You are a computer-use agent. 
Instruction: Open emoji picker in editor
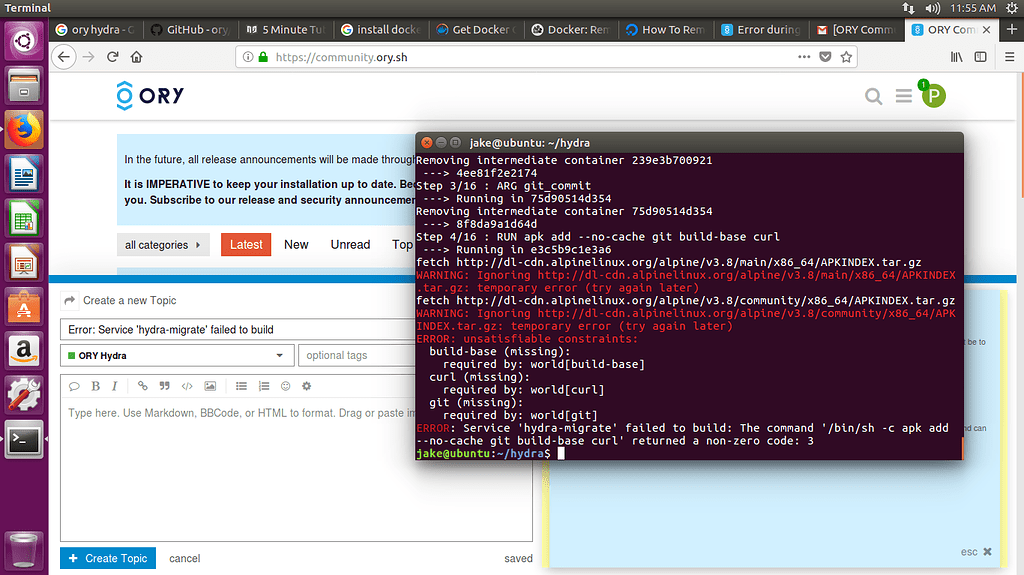click(285, 386)
